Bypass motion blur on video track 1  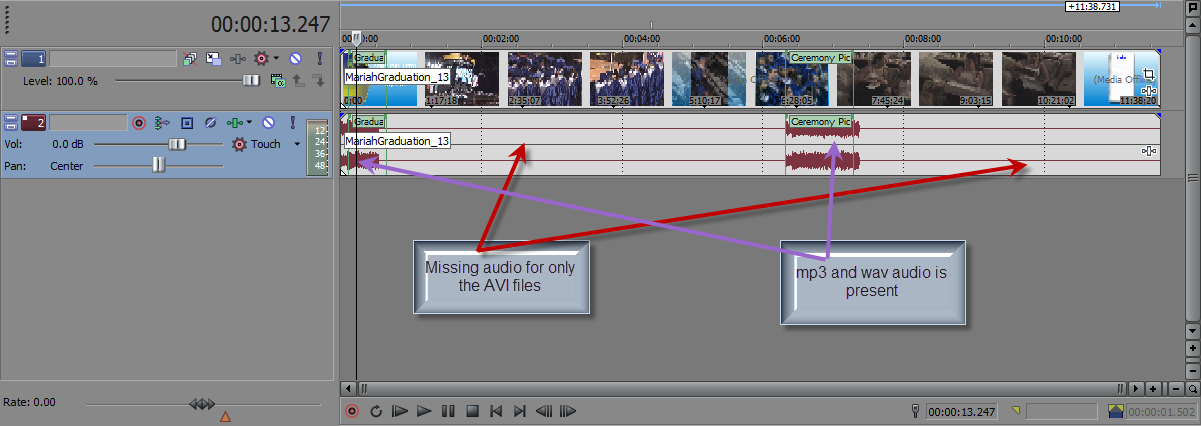[x=190, y=59]
